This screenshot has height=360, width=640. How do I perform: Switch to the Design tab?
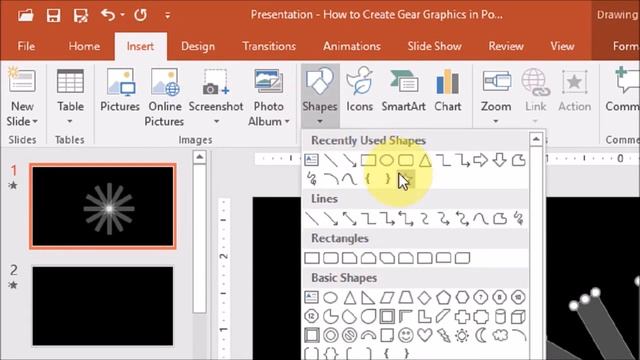198,46
